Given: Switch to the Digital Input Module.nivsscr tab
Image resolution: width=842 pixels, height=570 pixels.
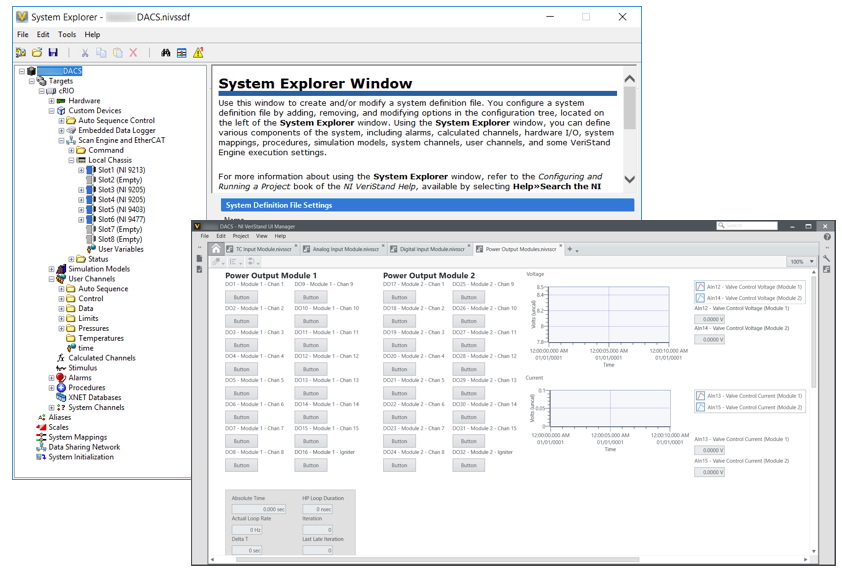Looking at the screenshot, I should pyautogui.click(x=432, y=249).
